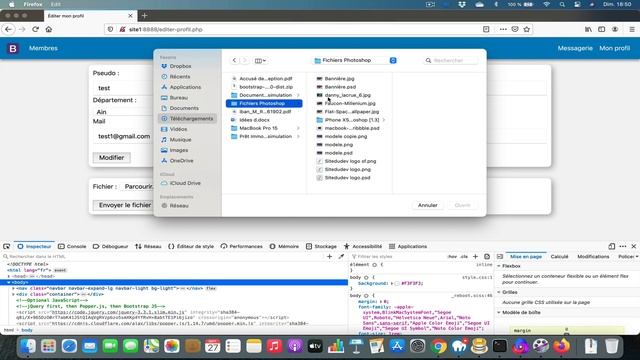Open Firefox home page

point(49,29)
